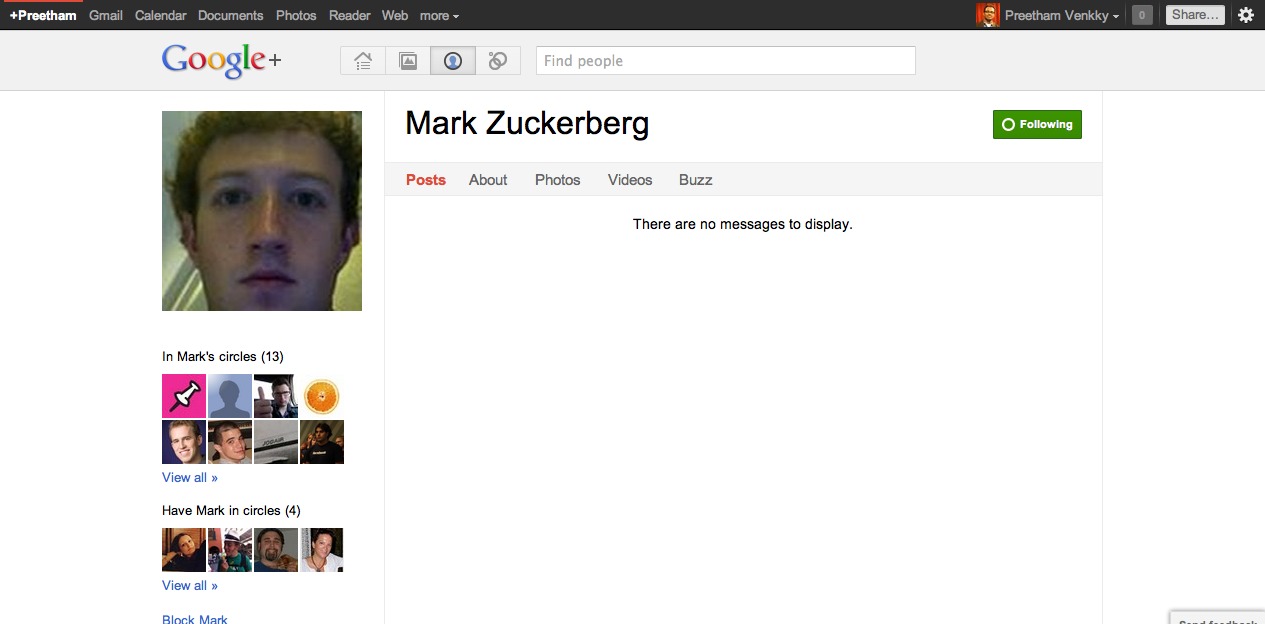Open the notifications counter showing 0
The image size is (1265, 624).
click(1142, 15)
